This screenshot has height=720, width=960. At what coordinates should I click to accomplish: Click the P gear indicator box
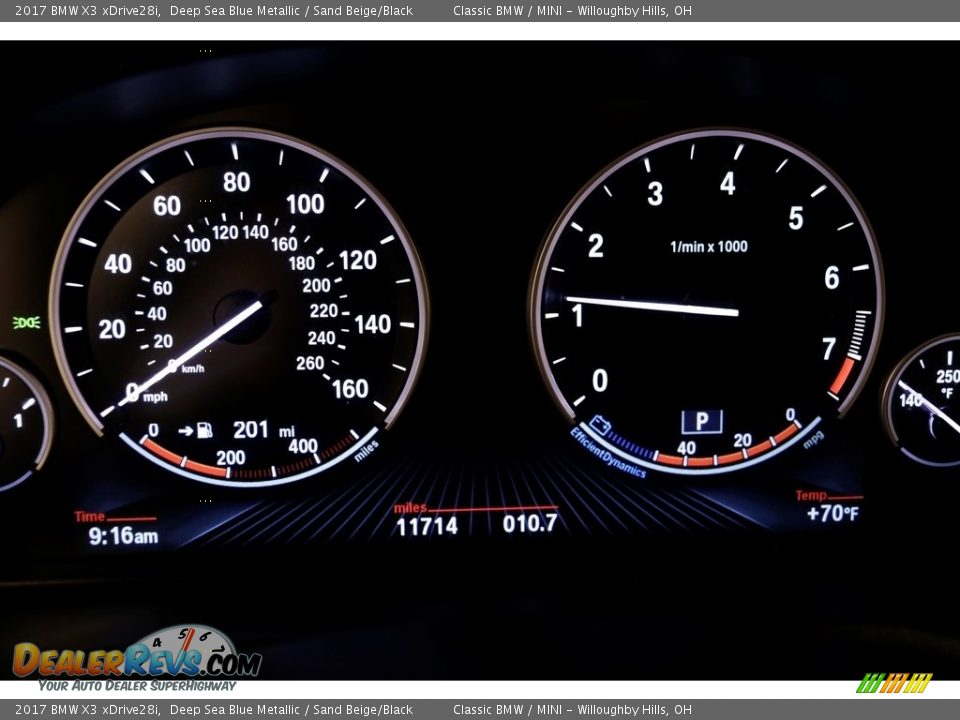click(x=701, y=421)
